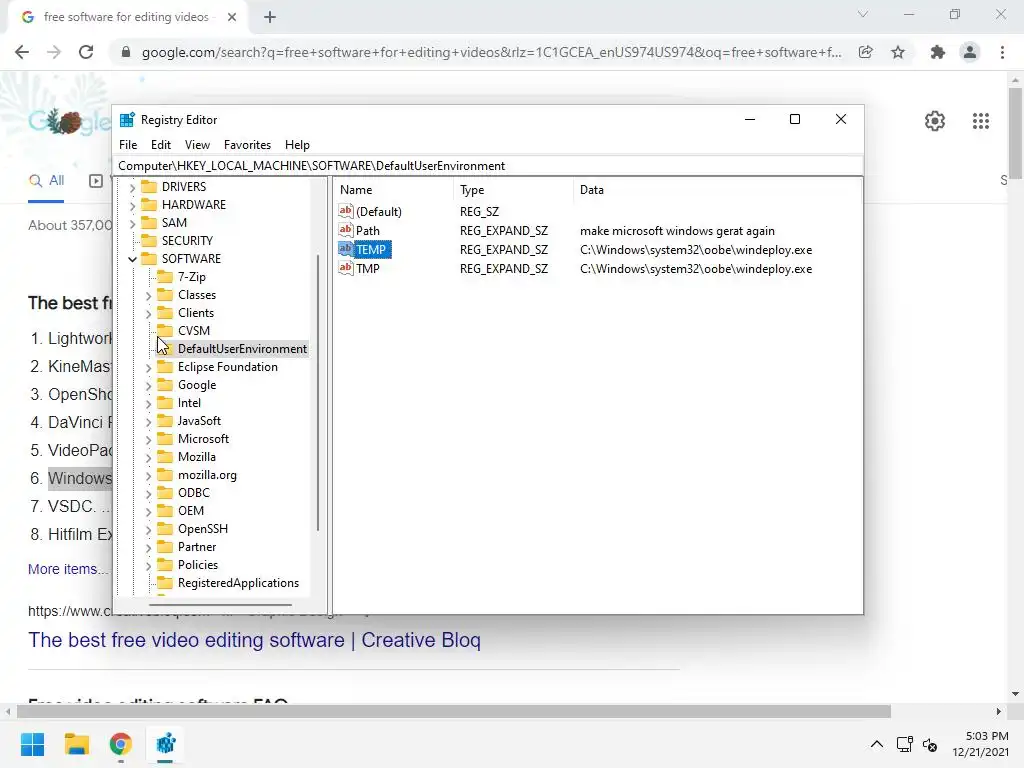Click the TMP value string icon

click(345, 268)
